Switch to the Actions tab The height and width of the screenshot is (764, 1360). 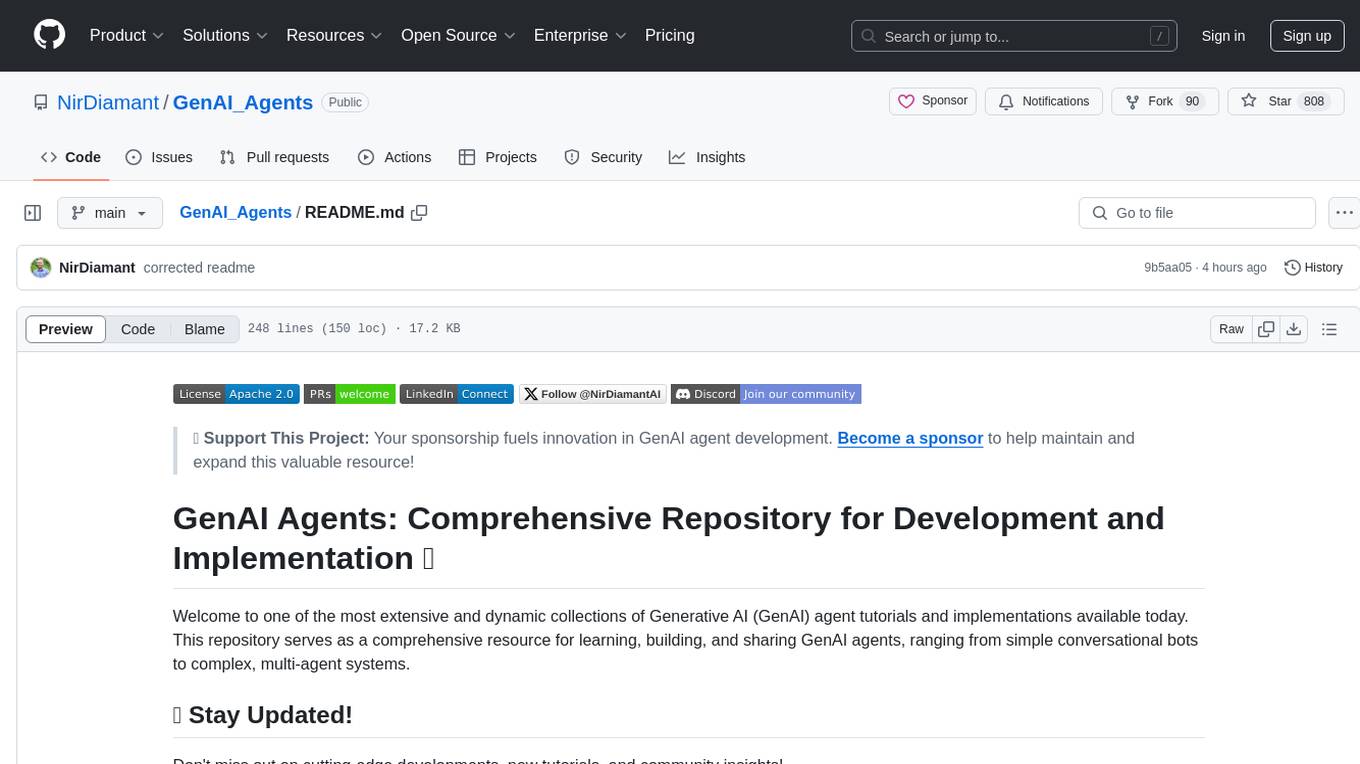click(394, 157)
